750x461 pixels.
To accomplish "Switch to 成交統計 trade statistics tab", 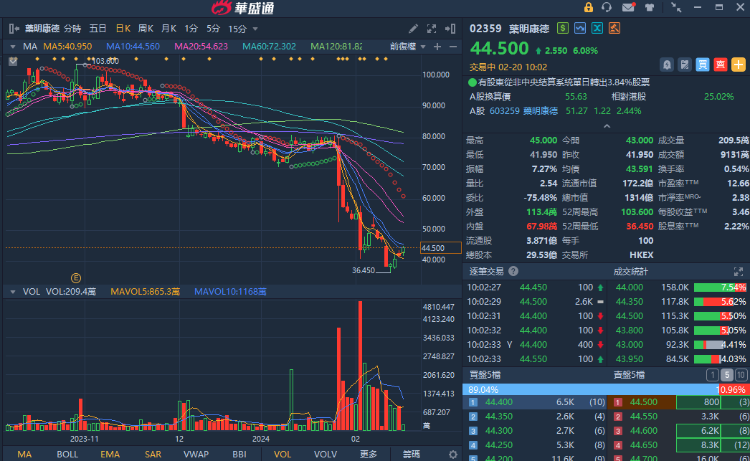I will coord(630,272).
